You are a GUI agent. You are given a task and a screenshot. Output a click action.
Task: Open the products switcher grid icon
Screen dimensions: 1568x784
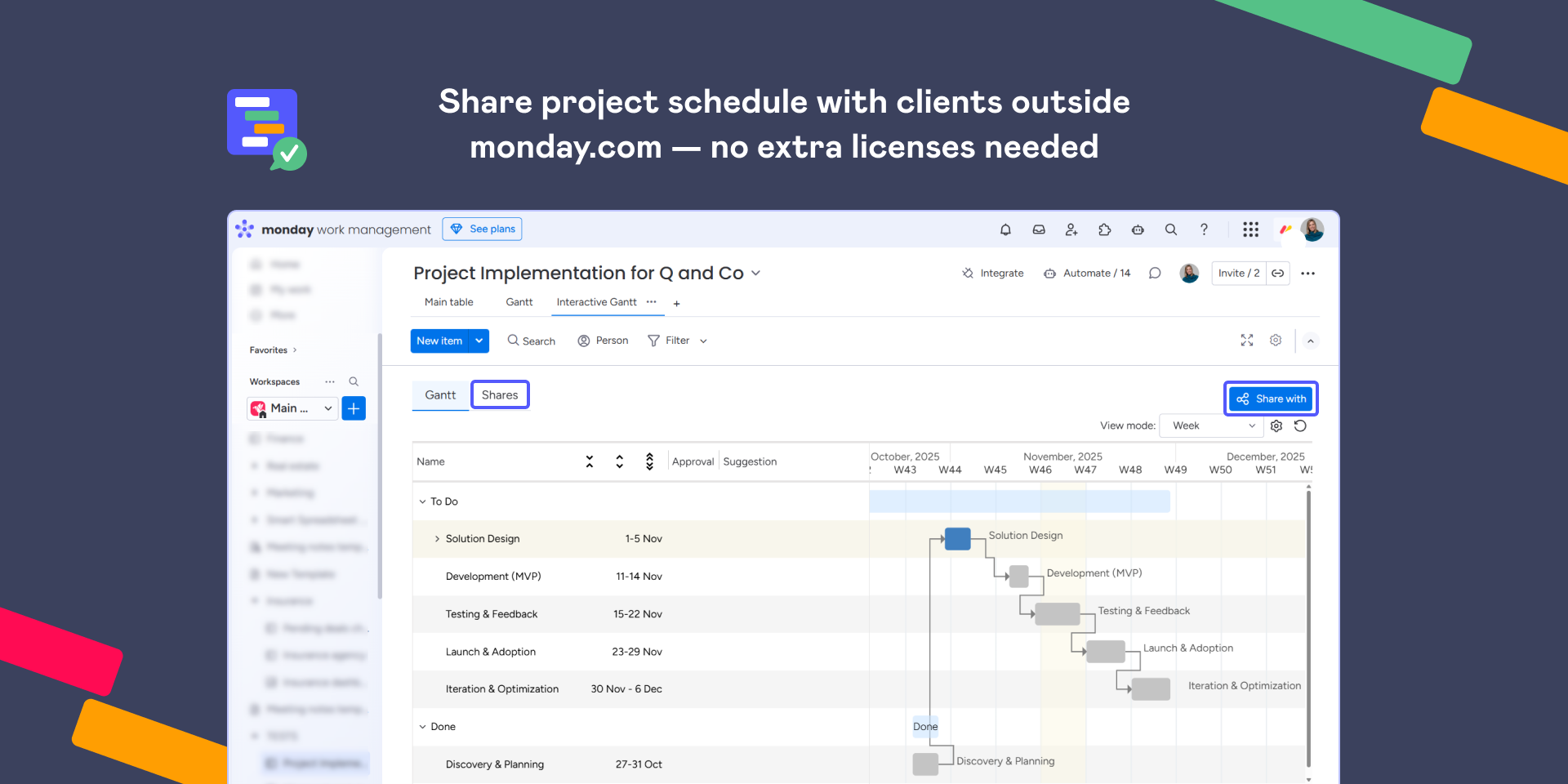tap(1250, 229)
